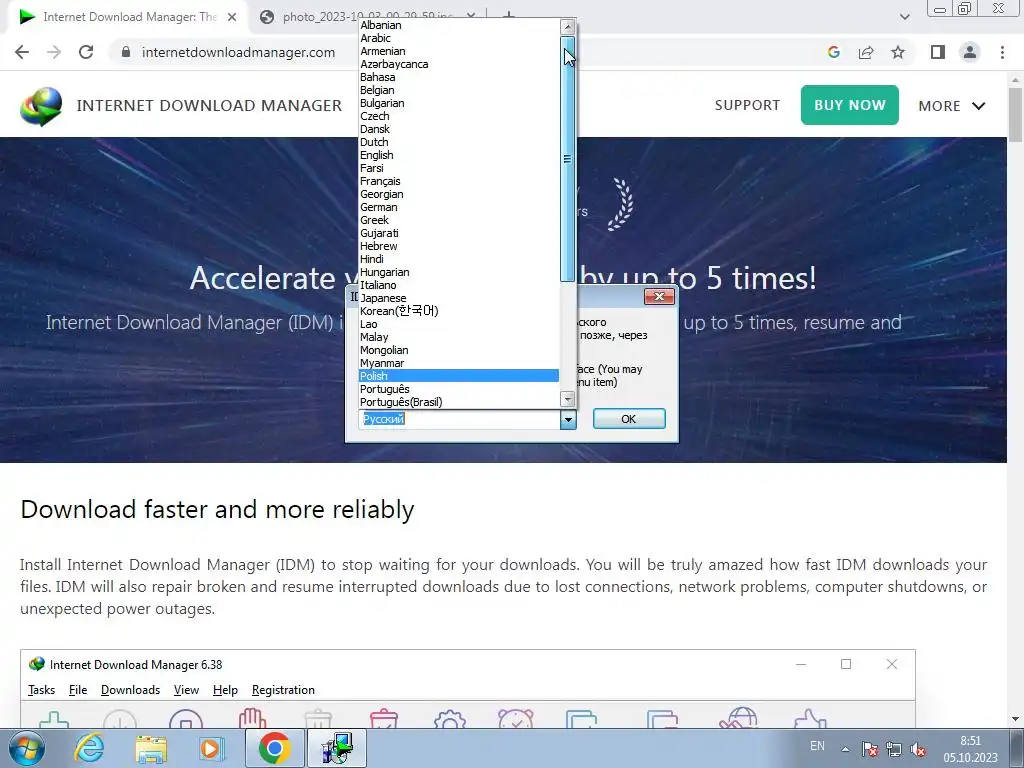The width and height of the screenshot is (1024, 768).
Task: Select German language option
Action: pyautogui.click(x=458, y=208)
